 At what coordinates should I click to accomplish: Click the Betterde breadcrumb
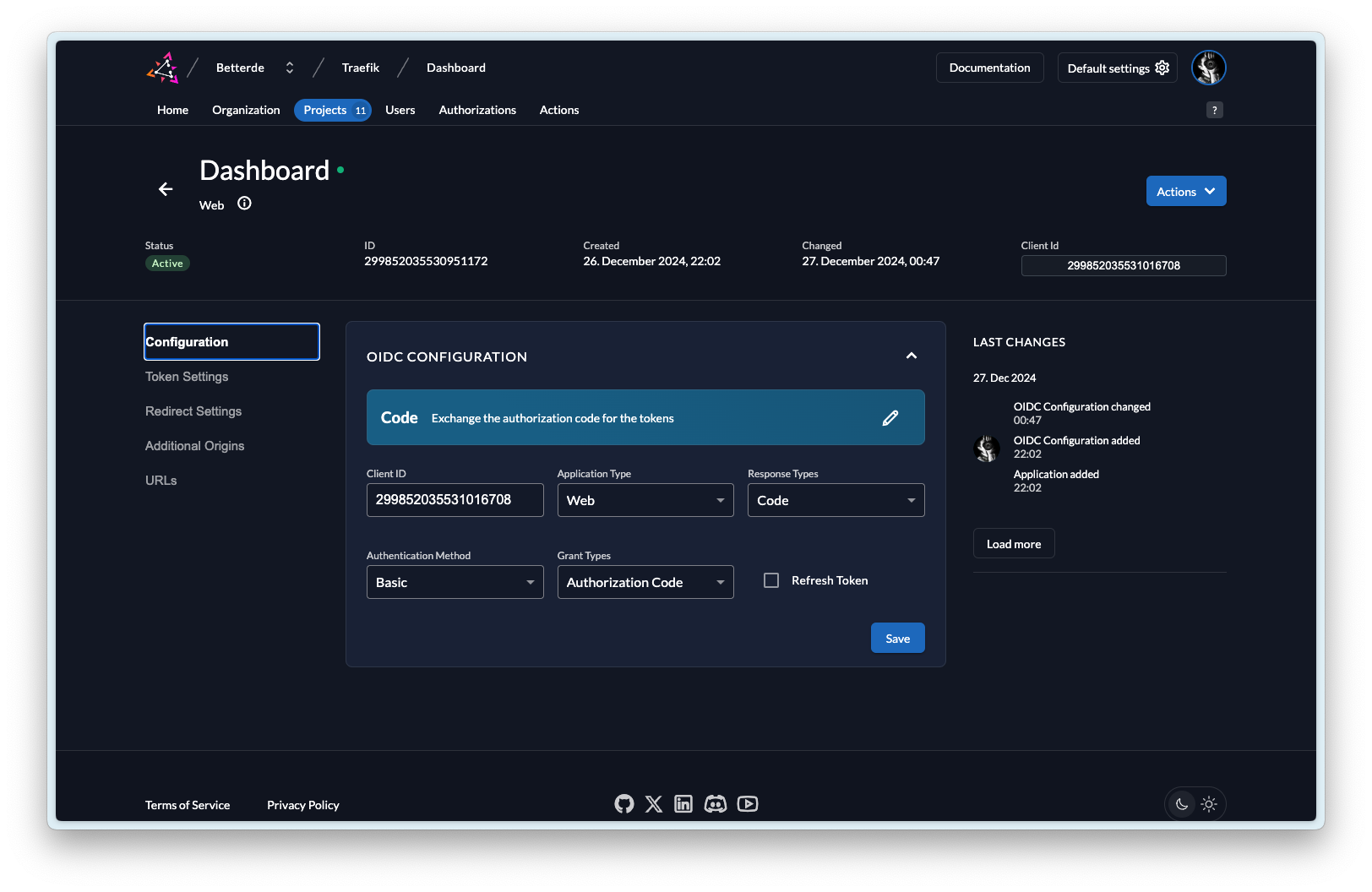[240, 68]
